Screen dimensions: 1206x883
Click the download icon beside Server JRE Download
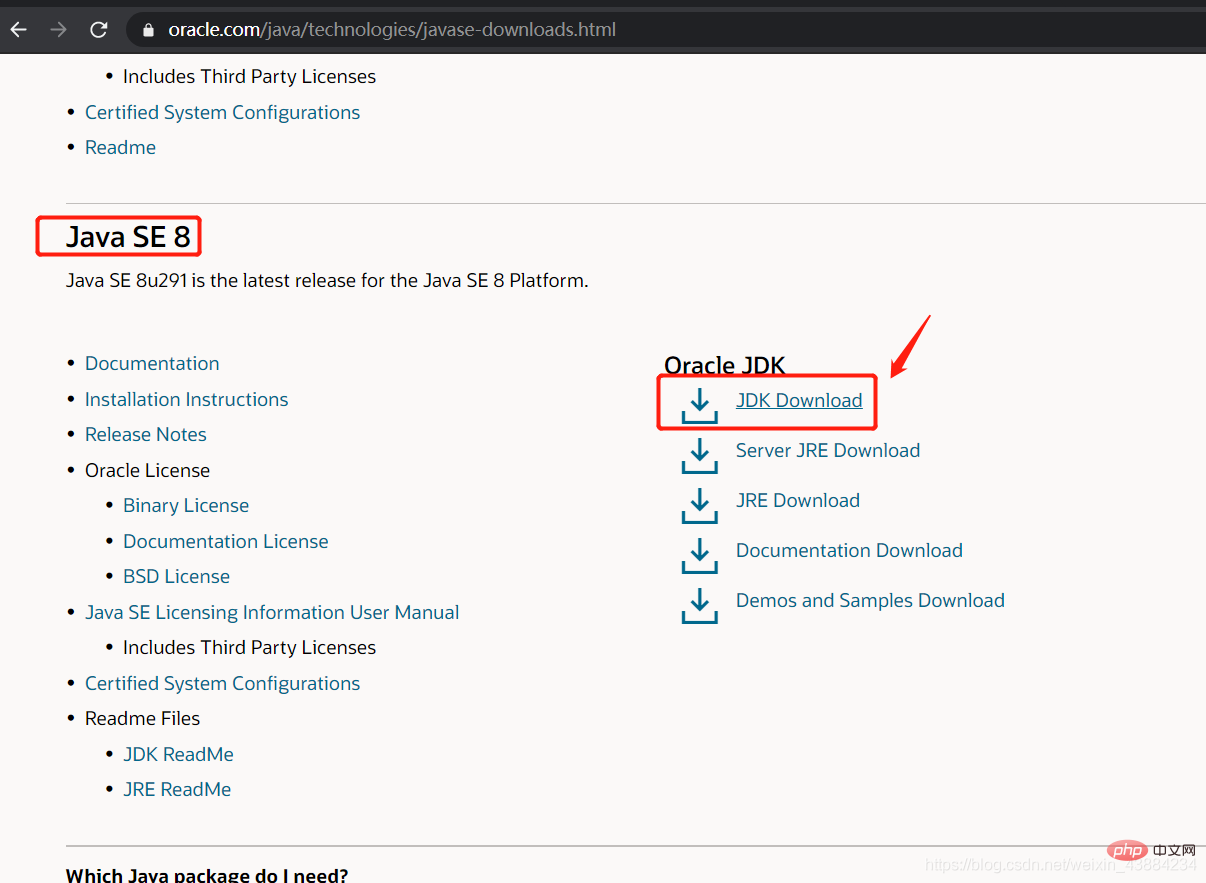point(700,455)
